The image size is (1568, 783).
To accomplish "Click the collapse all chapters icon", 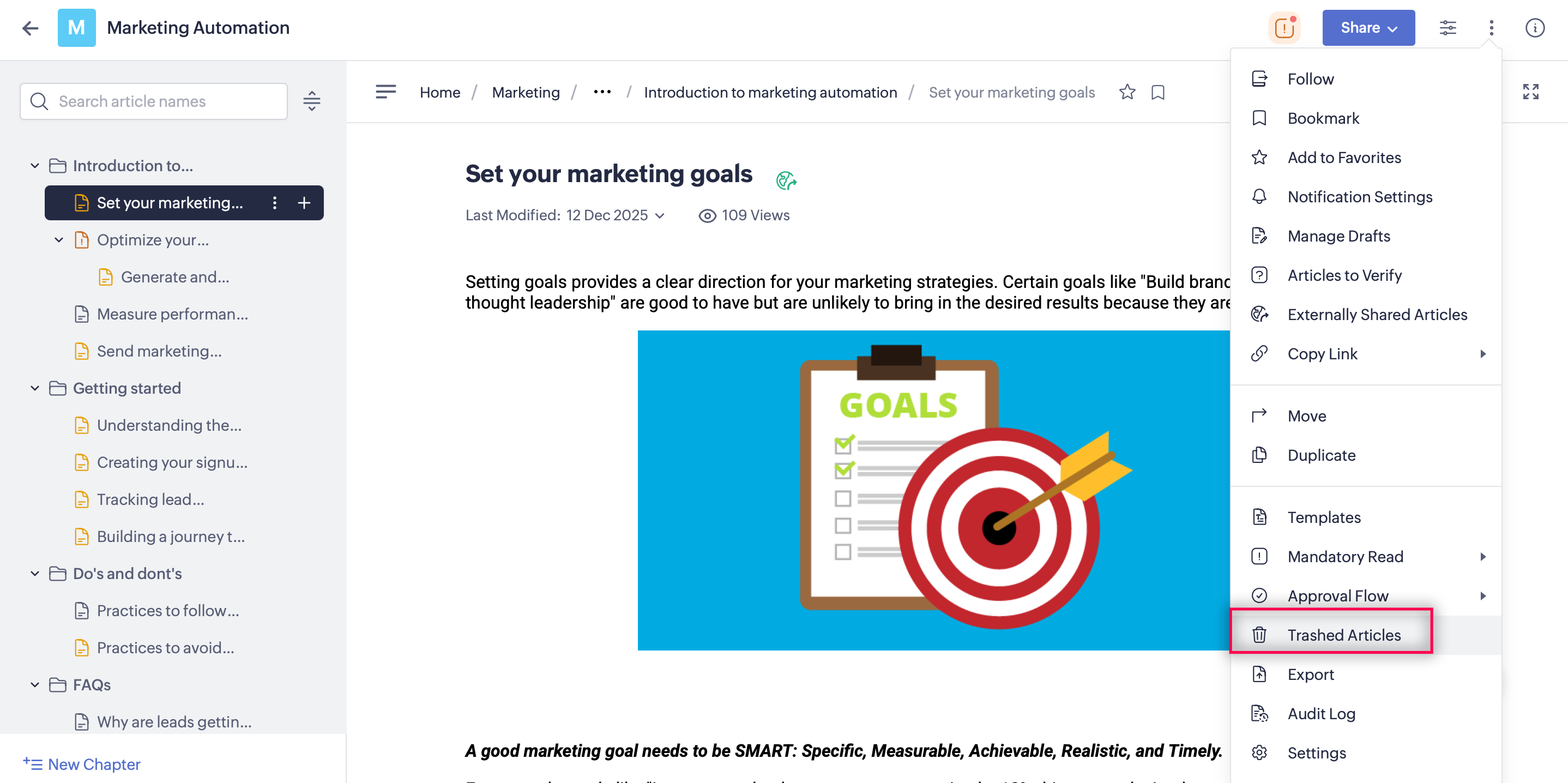I will (x=312, y=101).
